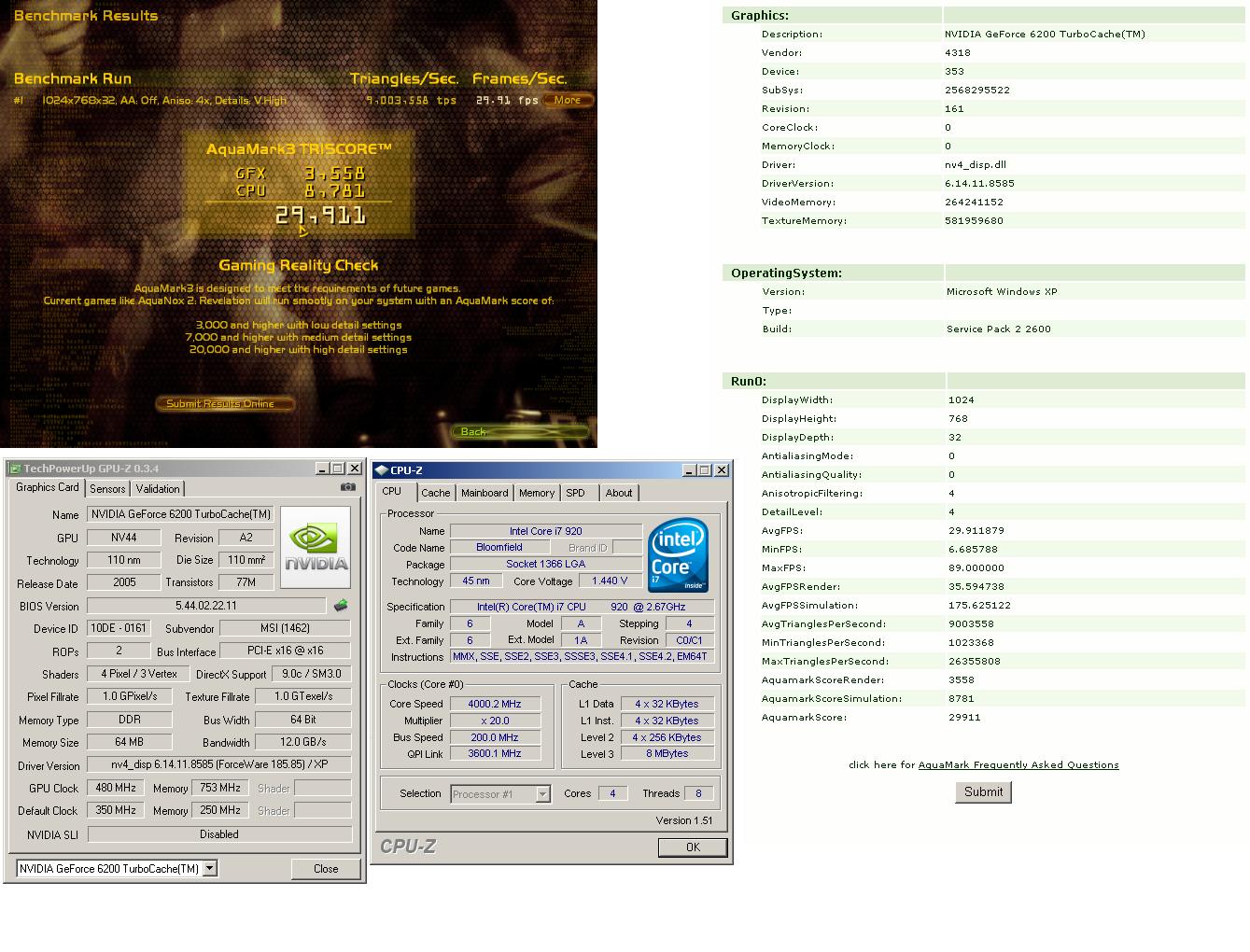Image resolution: width=1250 pixels, height=952 pixels.
Task: Click the Memory Size value 64 MB
Action: [x=129, y=742]
